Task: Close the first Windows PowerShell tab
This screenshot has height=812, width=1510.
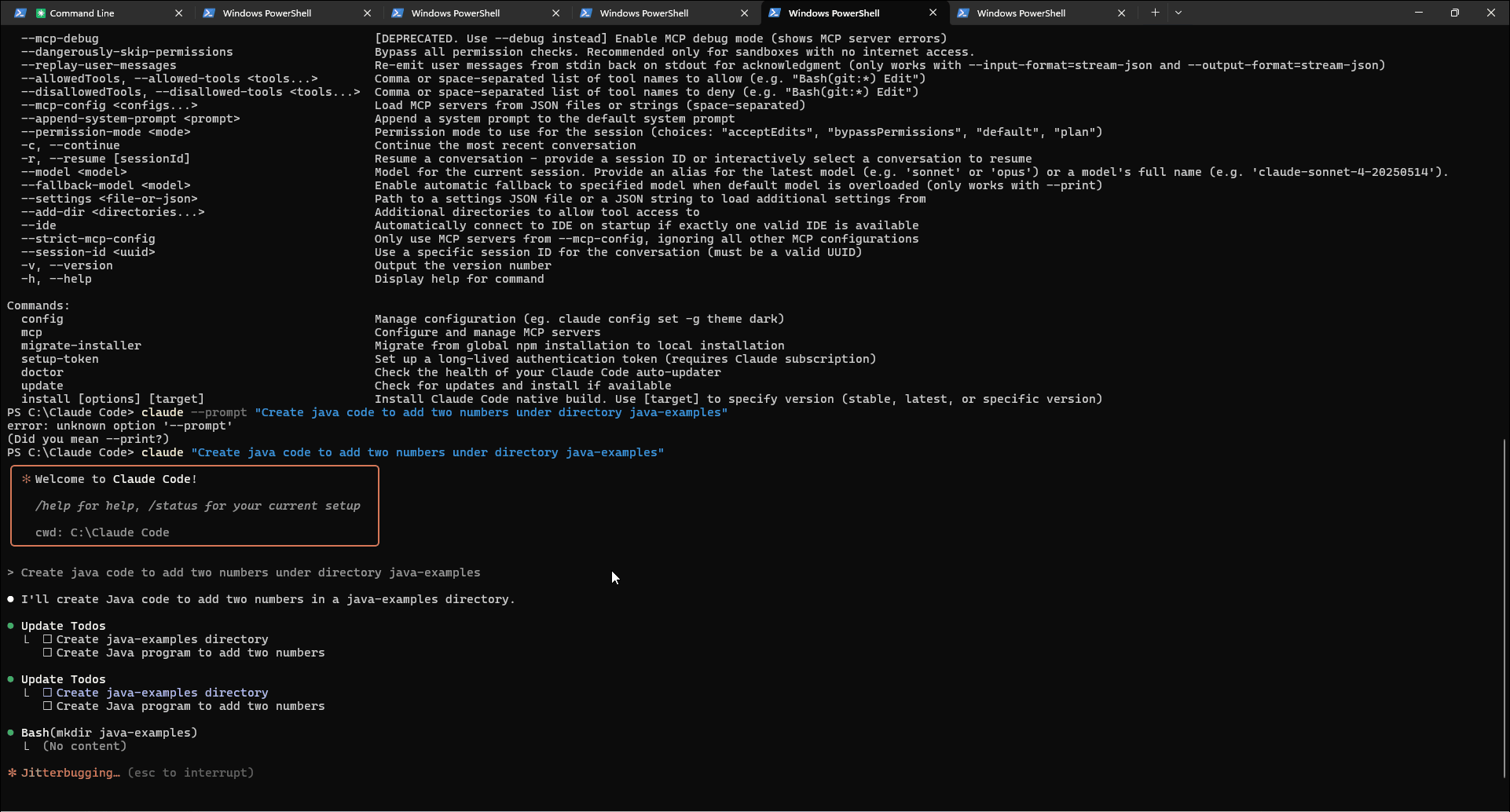Action: click(367, 13)
